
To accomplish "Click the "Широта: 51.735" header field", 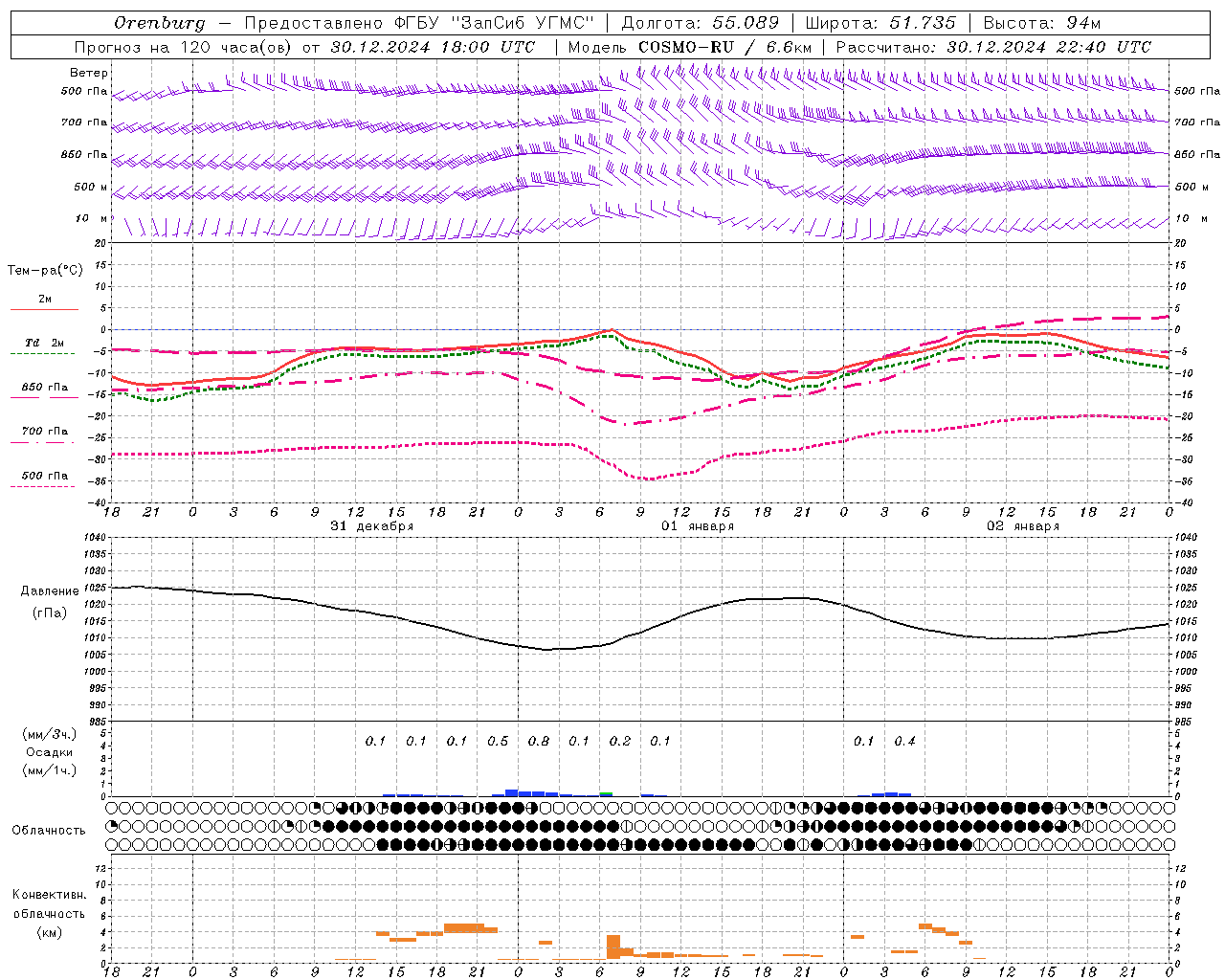I will [880, 22].
